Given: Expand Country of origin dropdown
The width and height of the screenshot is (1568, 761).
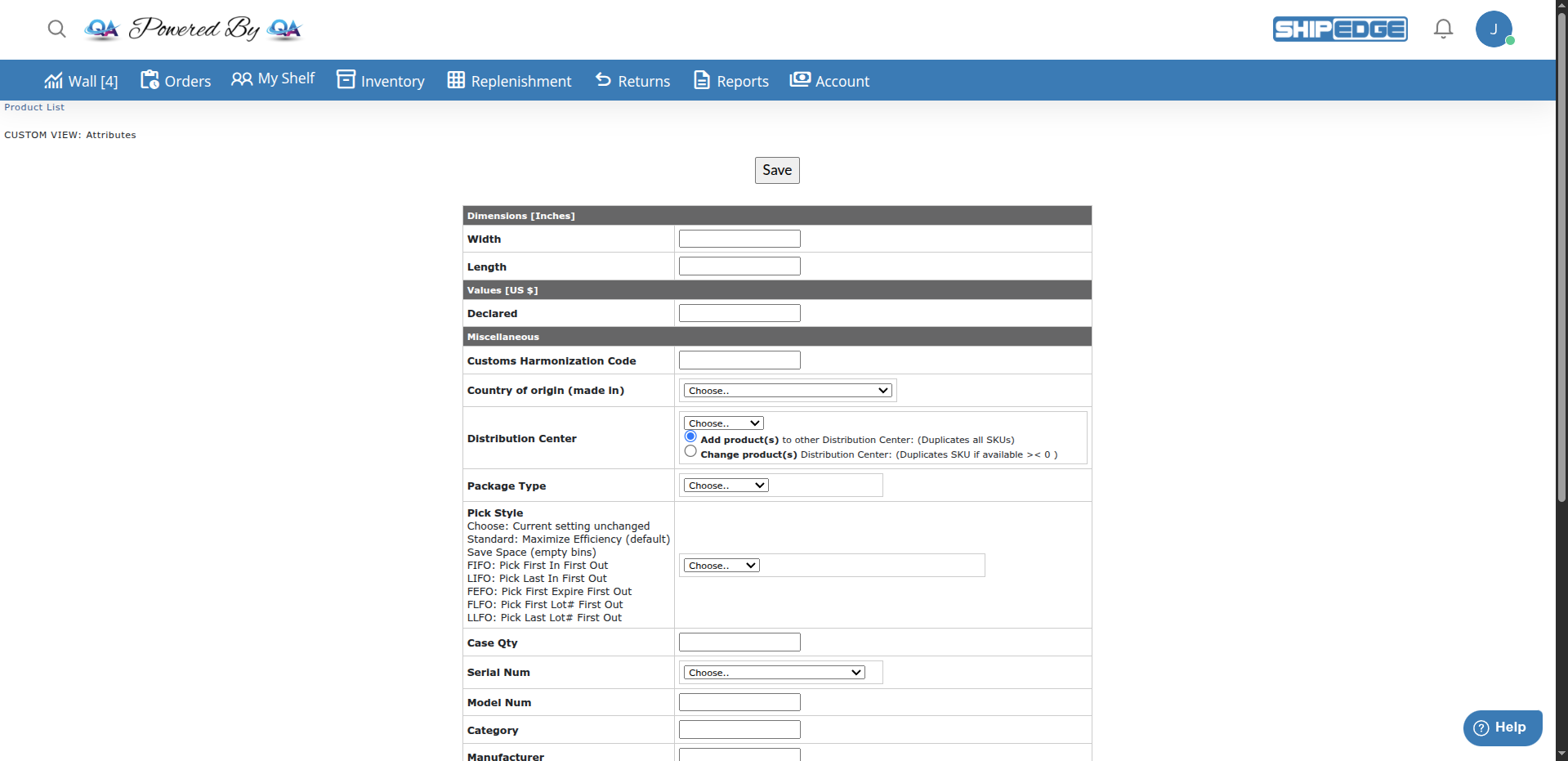Looking at the screenshot, I should pos(788,391).
